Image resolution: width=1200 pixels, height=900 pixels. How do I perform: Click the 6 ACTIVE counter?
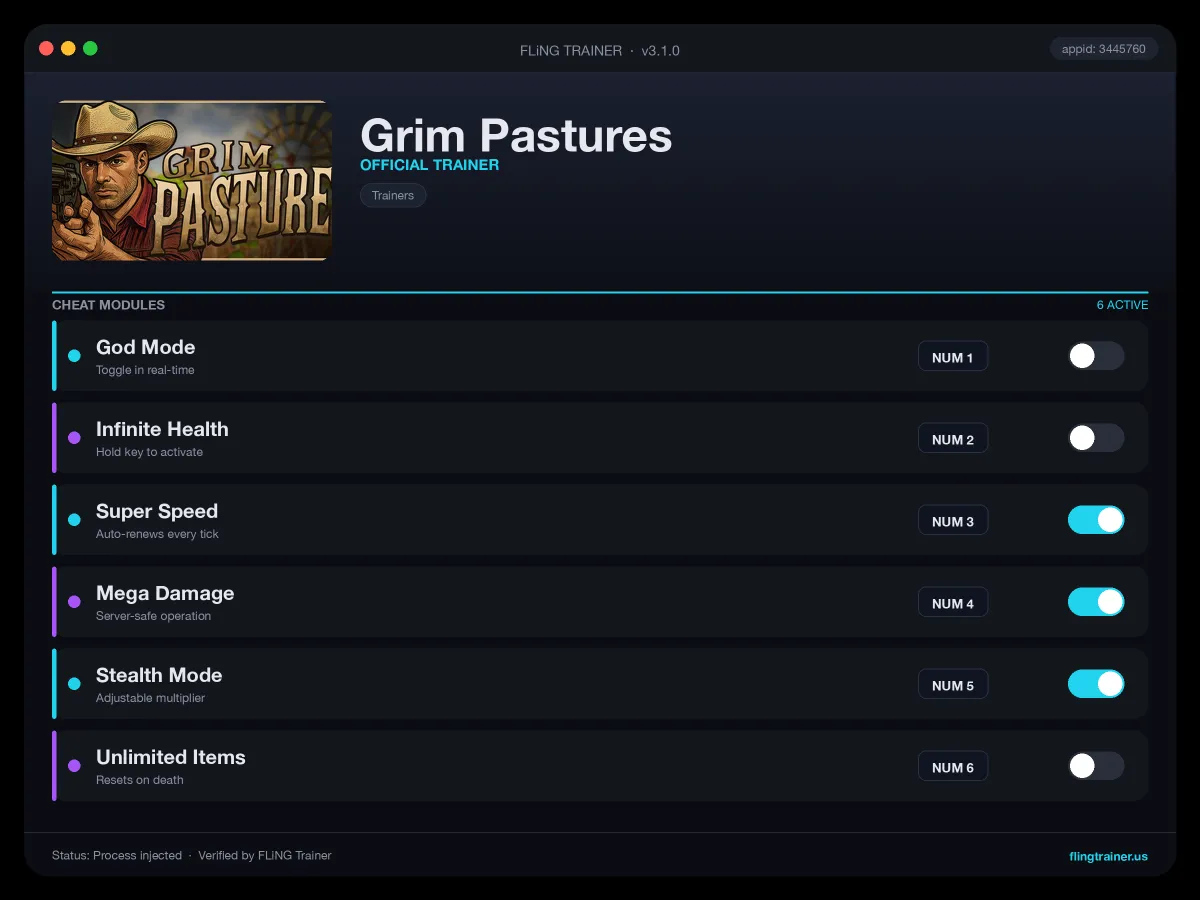pyautogui.click(x=1122, y=305)
